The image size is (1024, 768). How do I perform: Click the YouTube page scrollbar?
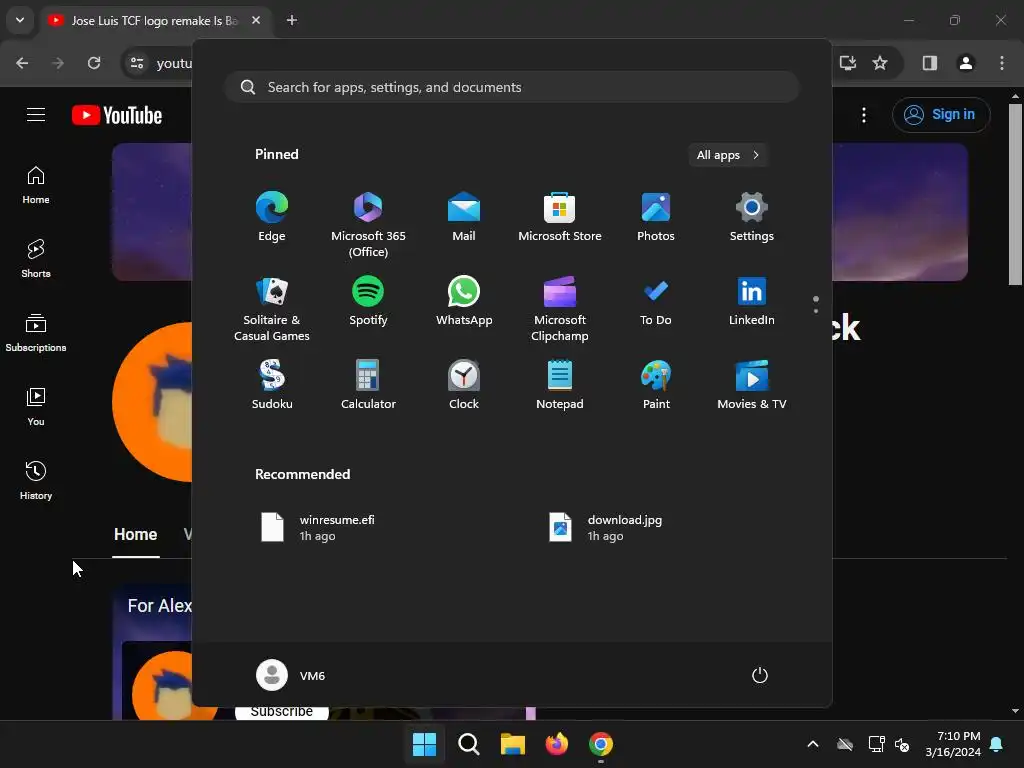[1015, 195]
